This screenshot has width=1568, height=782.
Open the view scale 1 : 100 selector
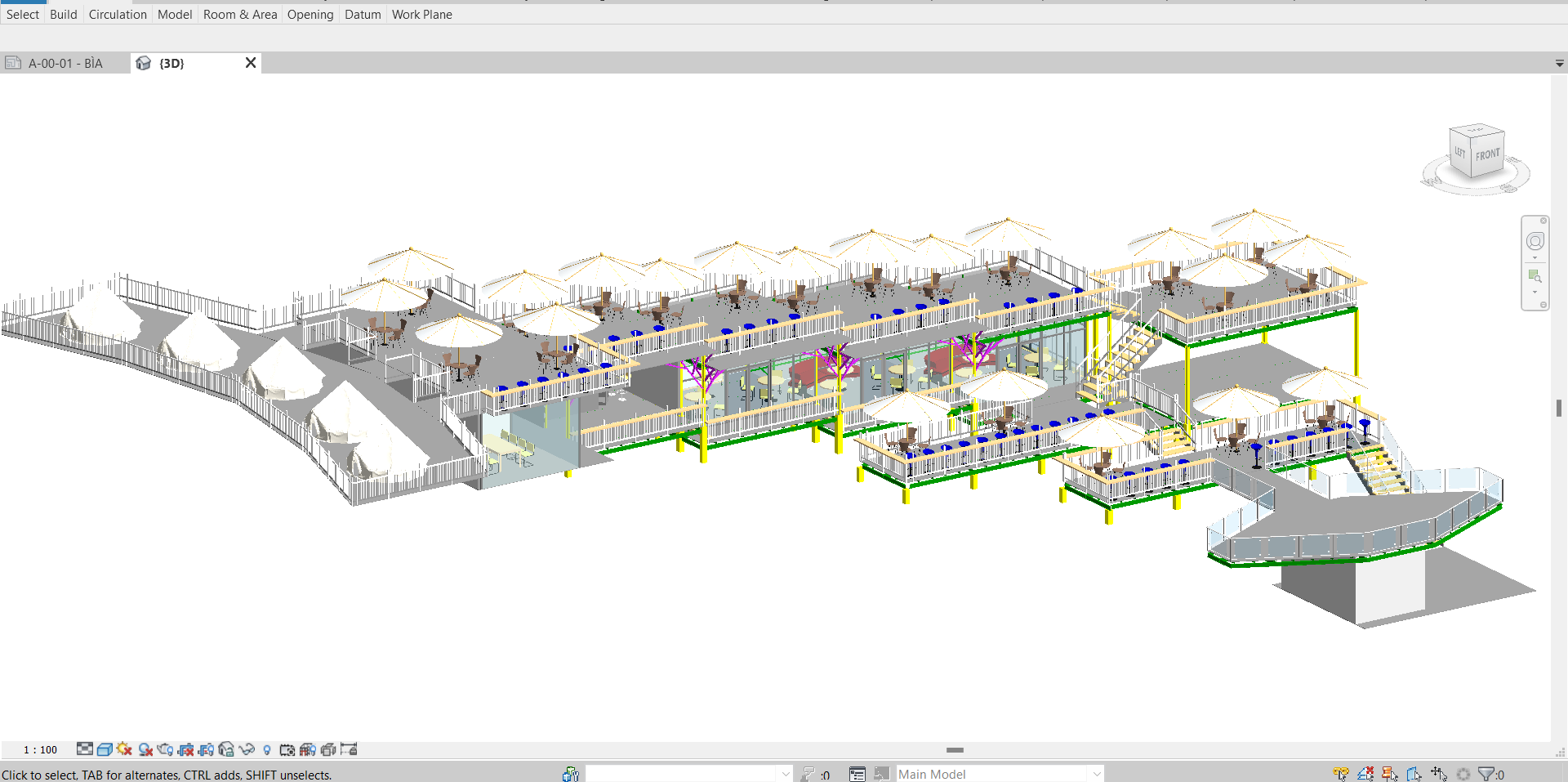click(x=40, y=749)
